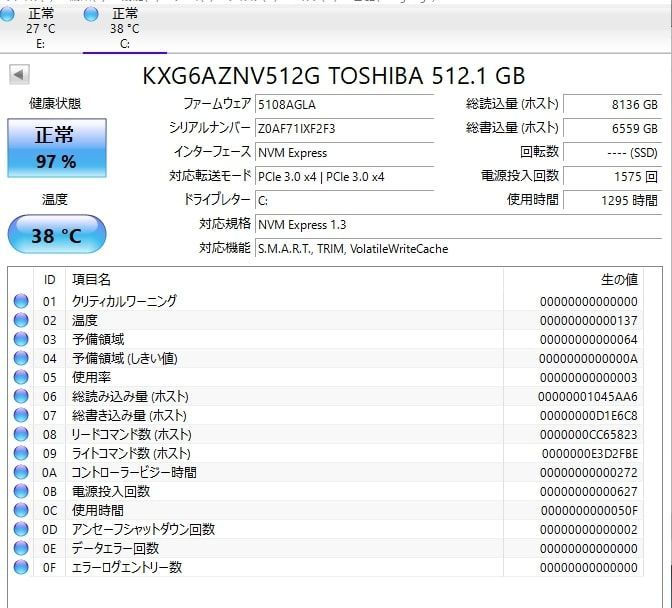
Task: Click status orb for ID 06 row
Action: (21, 396)
